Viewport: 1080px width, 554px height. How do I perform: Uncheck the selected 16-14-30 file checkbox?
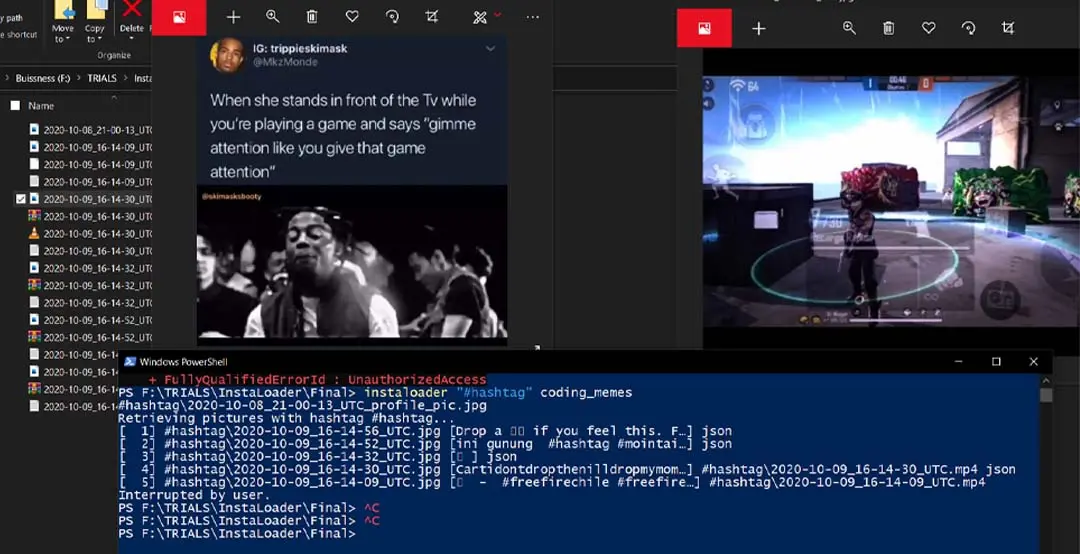[x=21, y=199]
